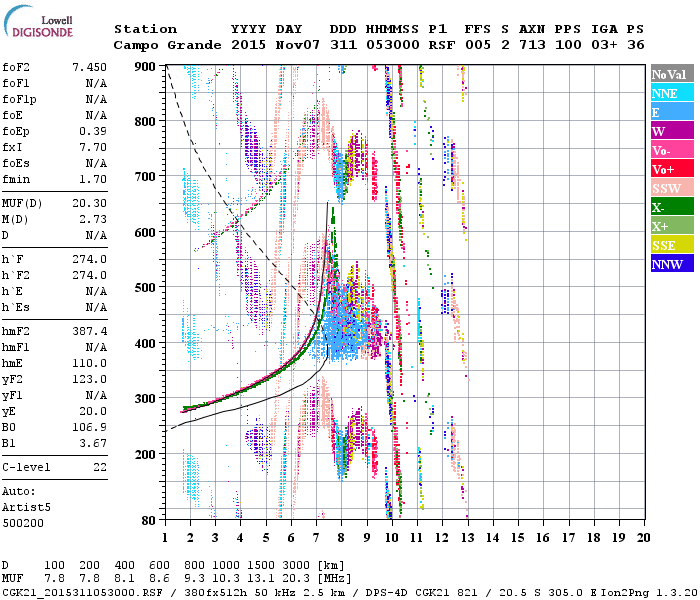Click the MUF(D) value 20.30
Image resolution: width=700 pixels, height=600 pixels.
pos(89,204)
